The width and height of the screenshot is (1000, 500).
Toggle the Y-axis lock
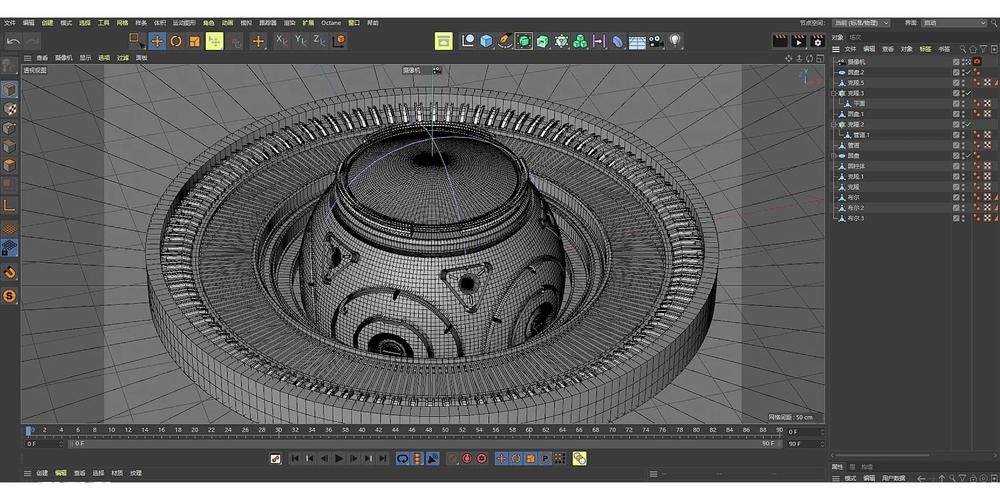(301, 41)
